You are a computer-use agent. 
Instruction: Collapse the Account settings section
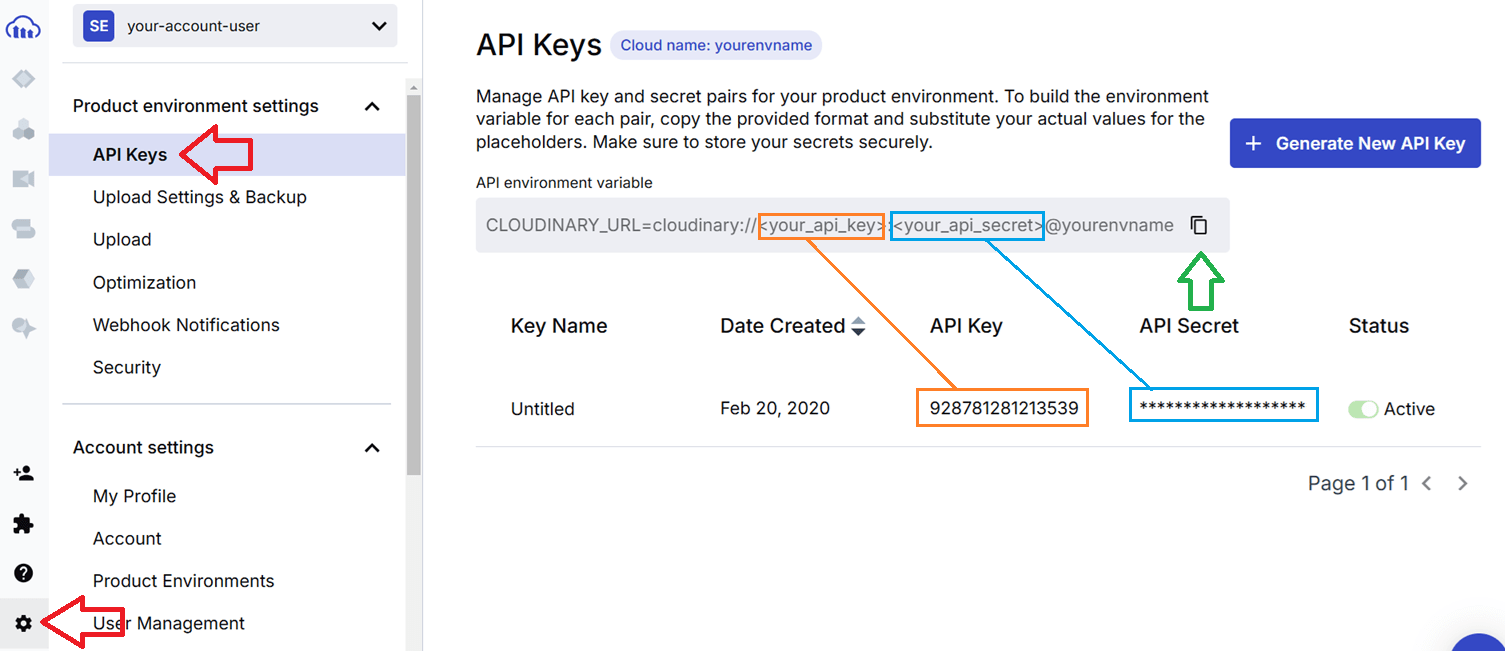coord(372,448)
